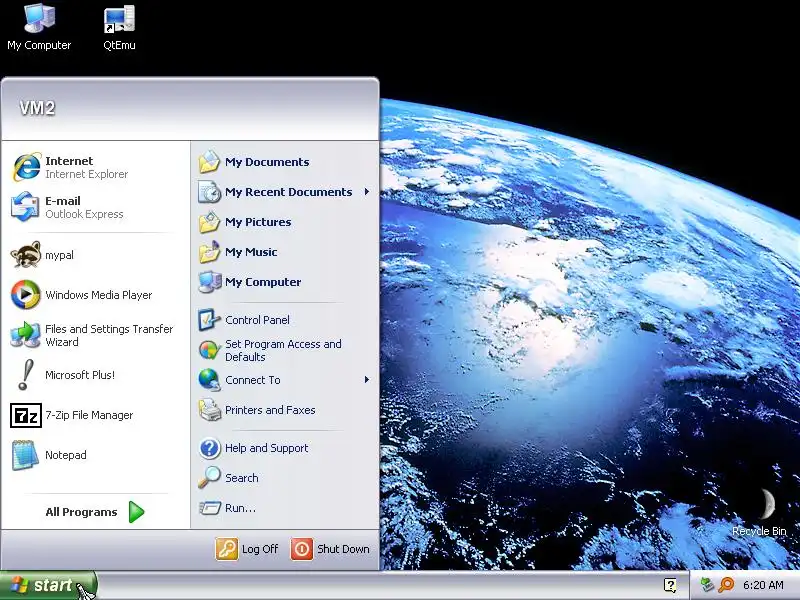Launch the 7-Zip File Manager icon
The height and width of the screenshot is (600, 800).
26,415
